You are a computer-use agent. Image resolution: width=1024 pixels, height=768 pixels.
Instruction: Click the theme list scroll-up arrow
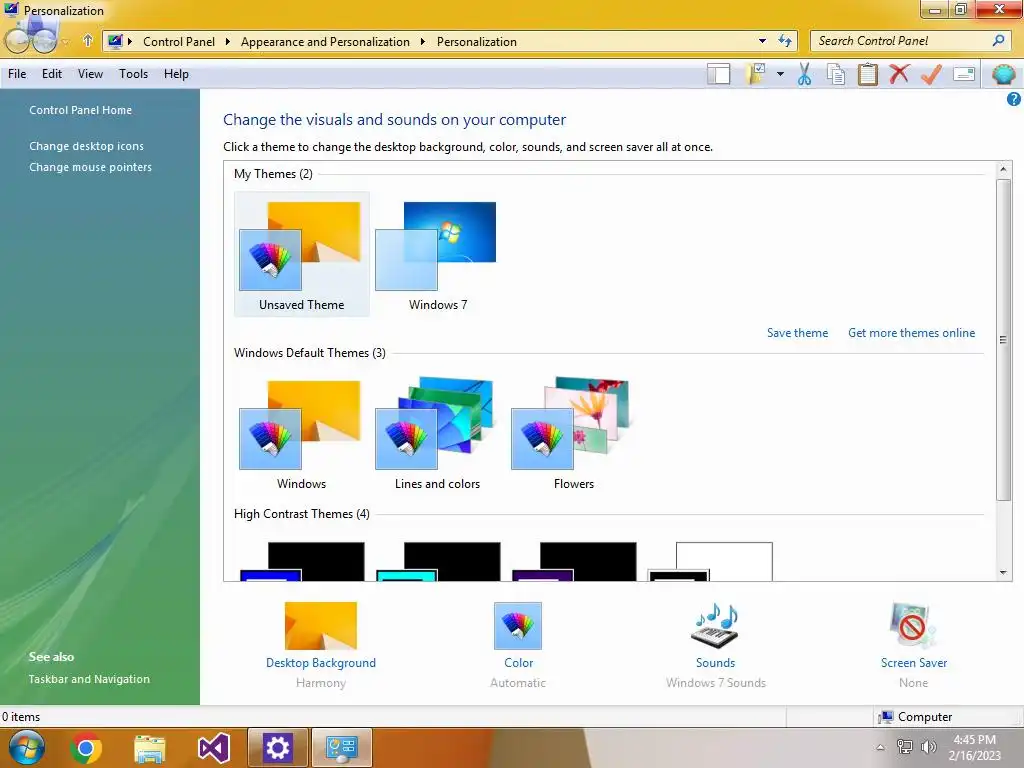pos(1003,168)
